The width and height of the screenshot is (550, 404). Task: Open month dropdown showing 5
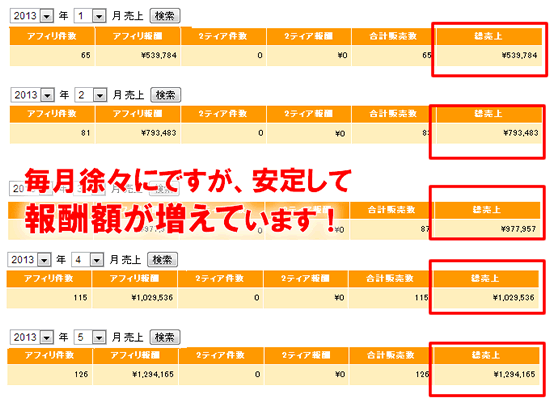click(x=90, y=337)
